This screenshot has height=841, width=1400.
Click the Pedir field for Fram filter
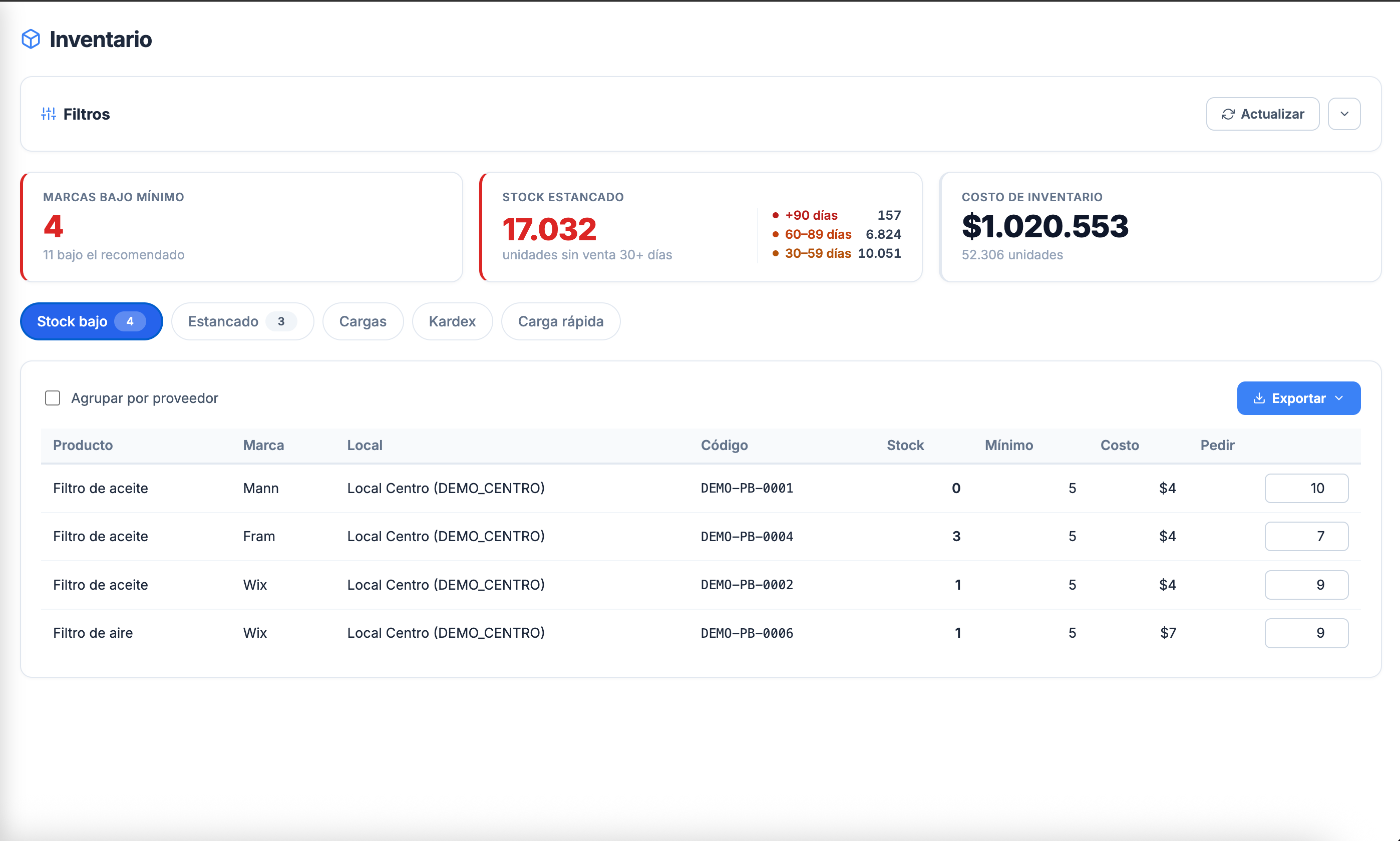tap(1306, 536)
